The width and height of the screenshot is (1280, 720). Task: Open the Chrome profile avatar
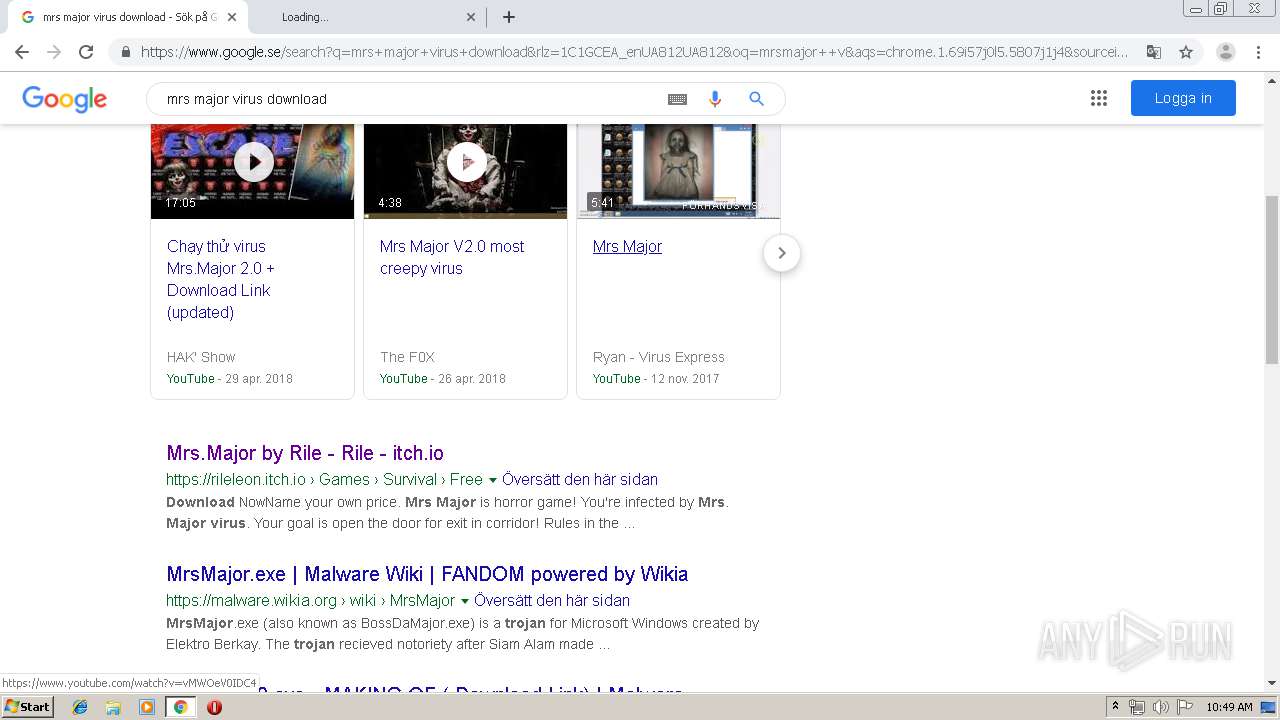click(x=1226, y=52)
